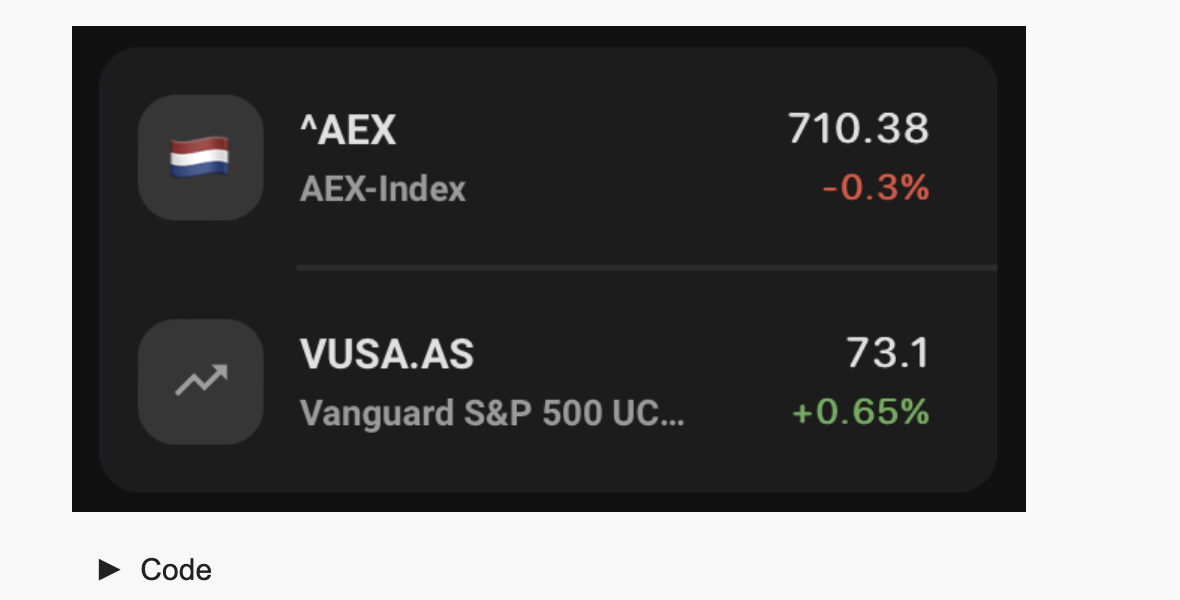The width and height of the screenshot is (1180, 600).
Task: Click the Vanguard S&P 500 fund name
Action: tap(492, 413)
